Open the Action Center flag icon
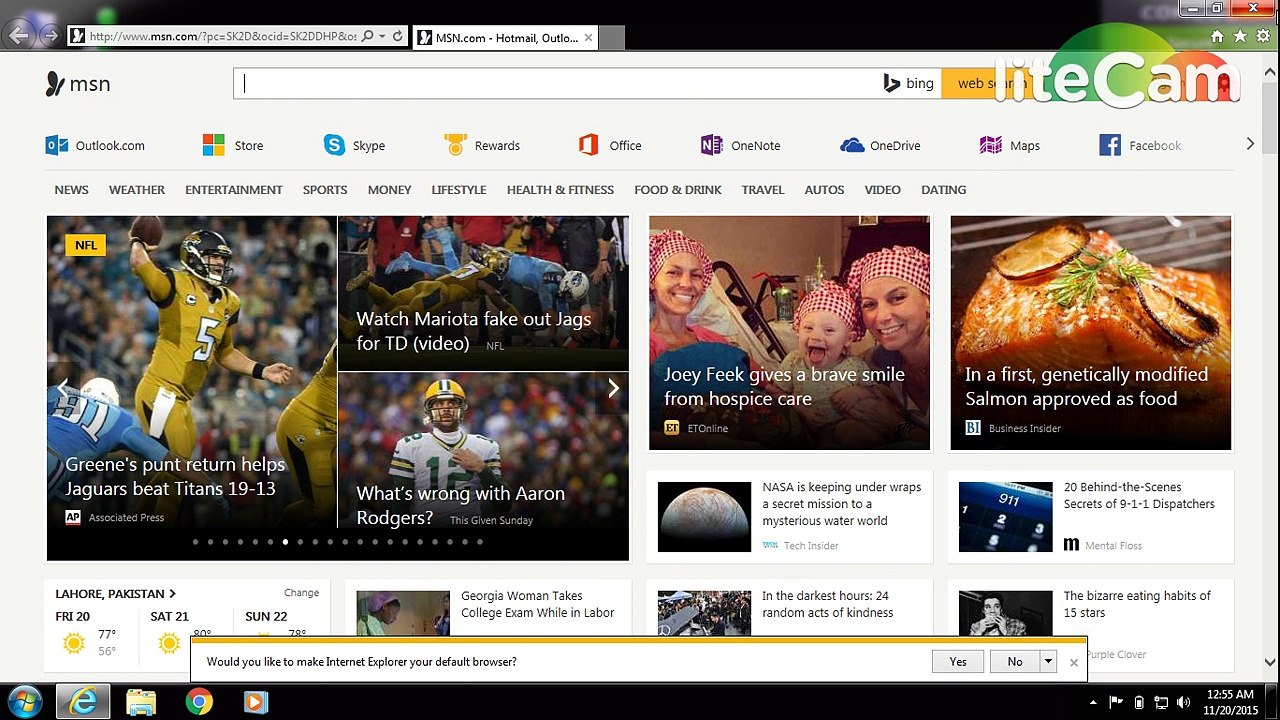The height and width of the screenshot is (720, 1280). point(1116,702)
